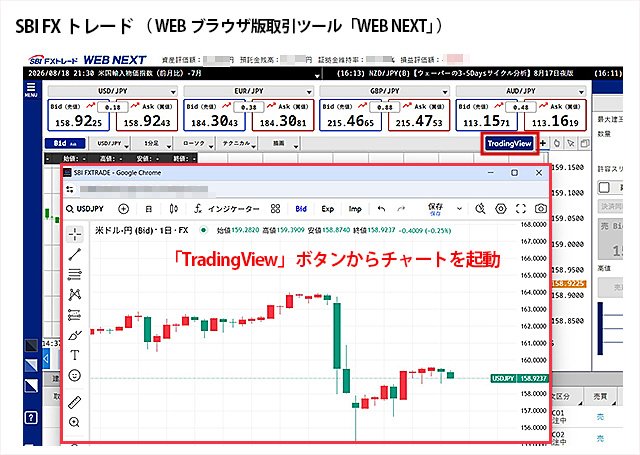The height and width of the screenshot is (455, 640).
Task: Click the 保存 save layout button
Action: click(x=436, y=209)
